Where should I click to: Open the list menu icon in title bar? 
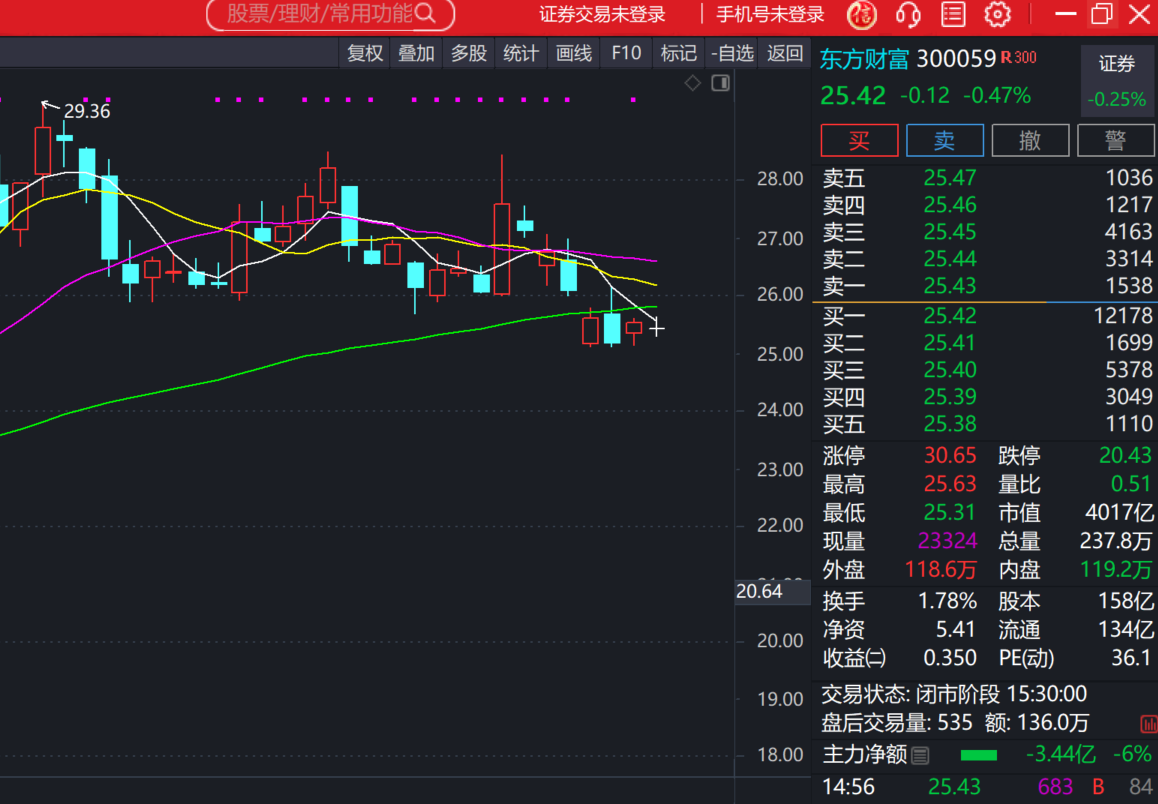coord(953,15)
